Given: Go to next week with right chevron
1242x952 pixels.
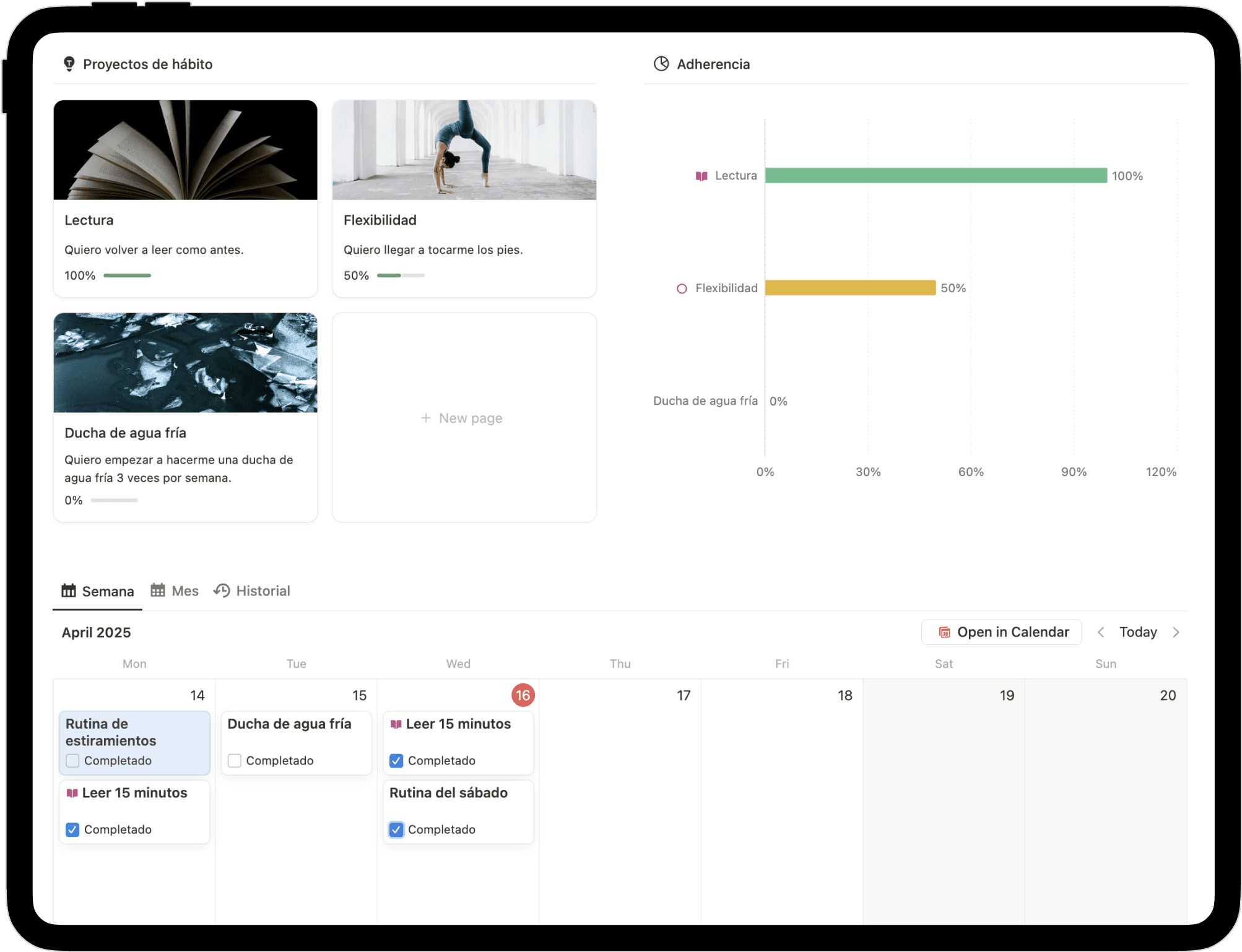Looking at the screenshot, I should [x=1176, y=632].
